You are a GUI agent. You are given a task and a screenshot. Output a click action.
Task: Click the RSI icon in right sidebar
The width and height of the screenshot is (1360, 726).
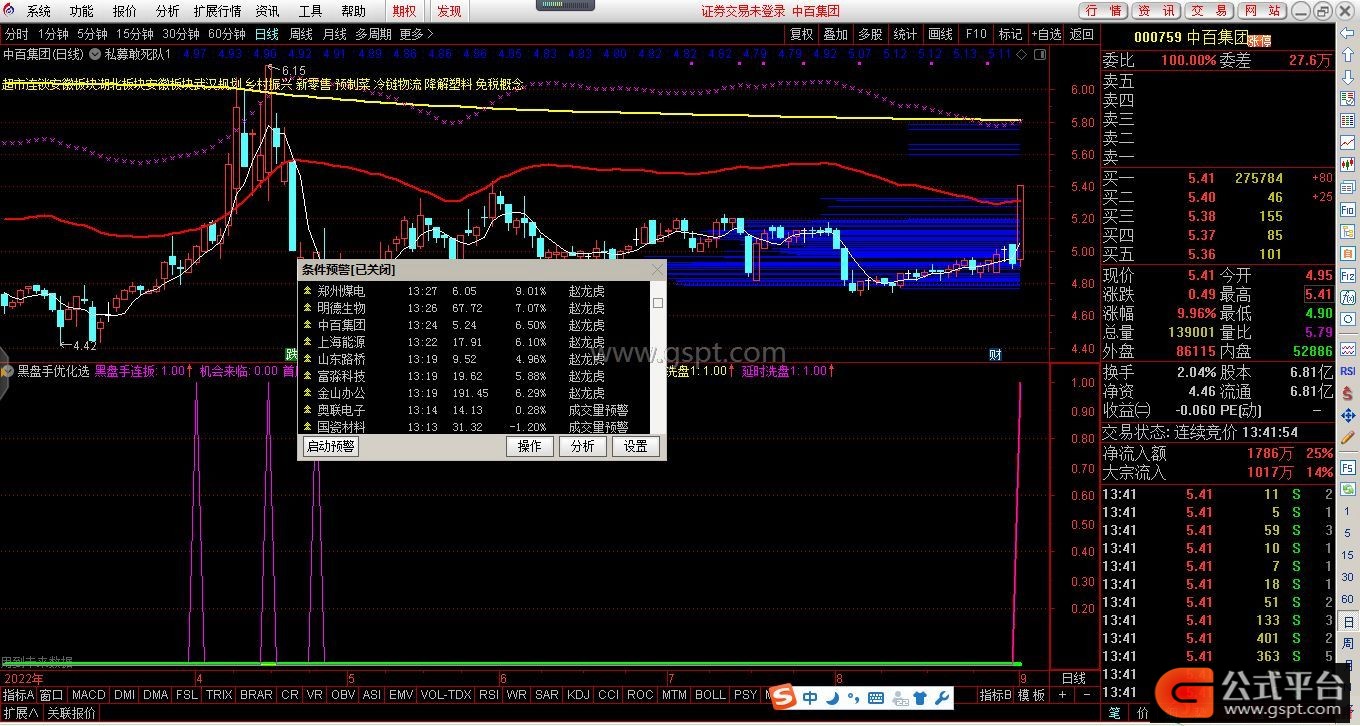pyautogui.click(x=1348, y=370)
